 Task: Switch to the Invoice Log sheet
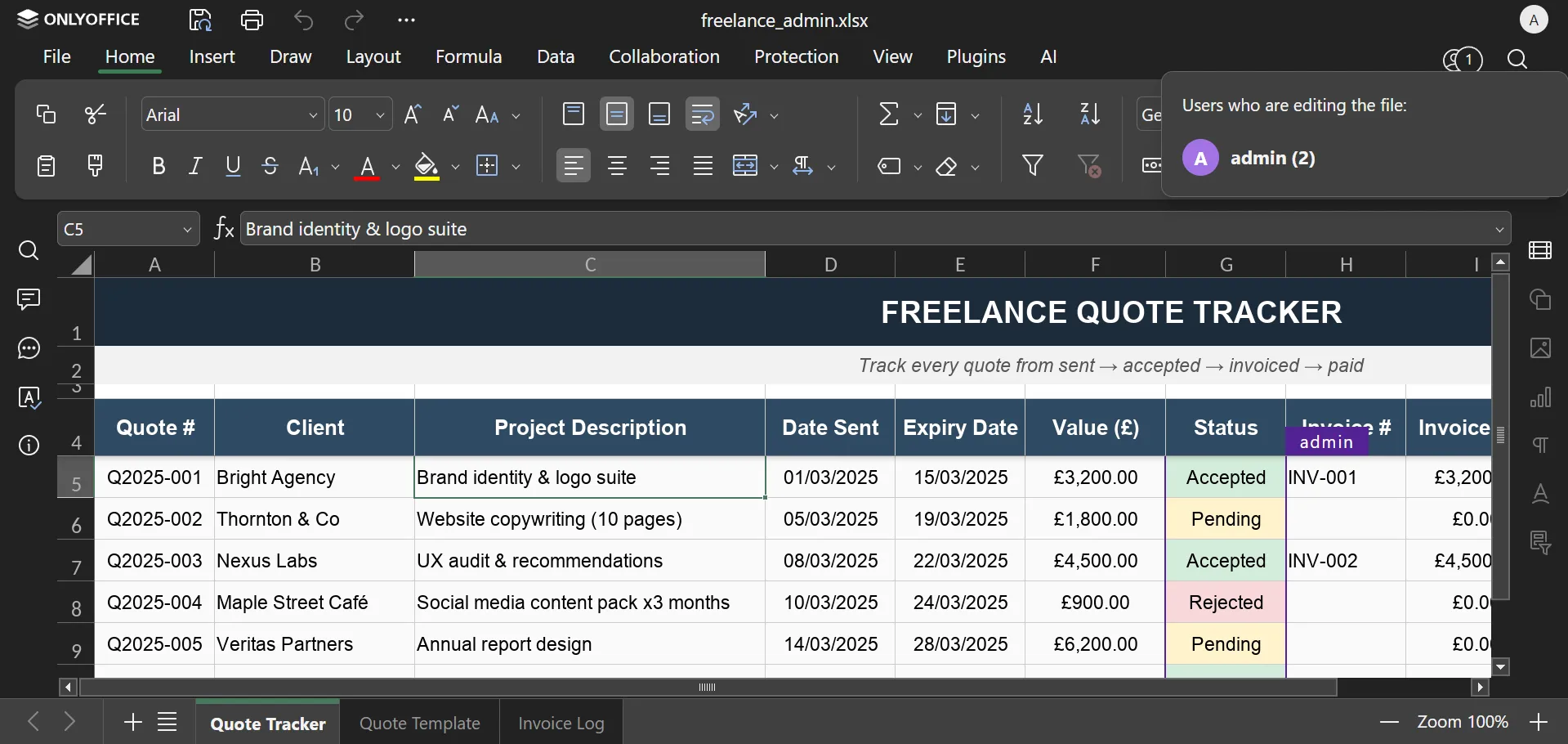click(x=561, y=724)
